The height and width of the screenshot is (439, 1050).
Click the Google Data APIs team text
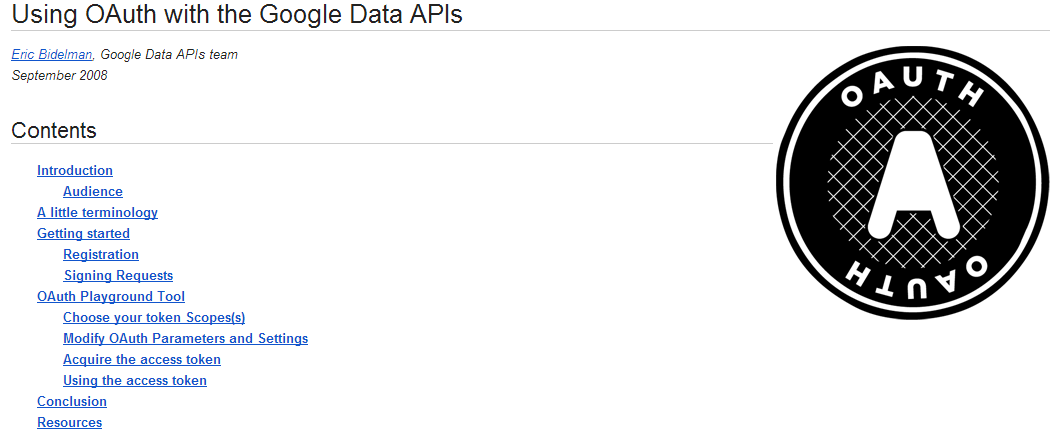tap(169, 55)
